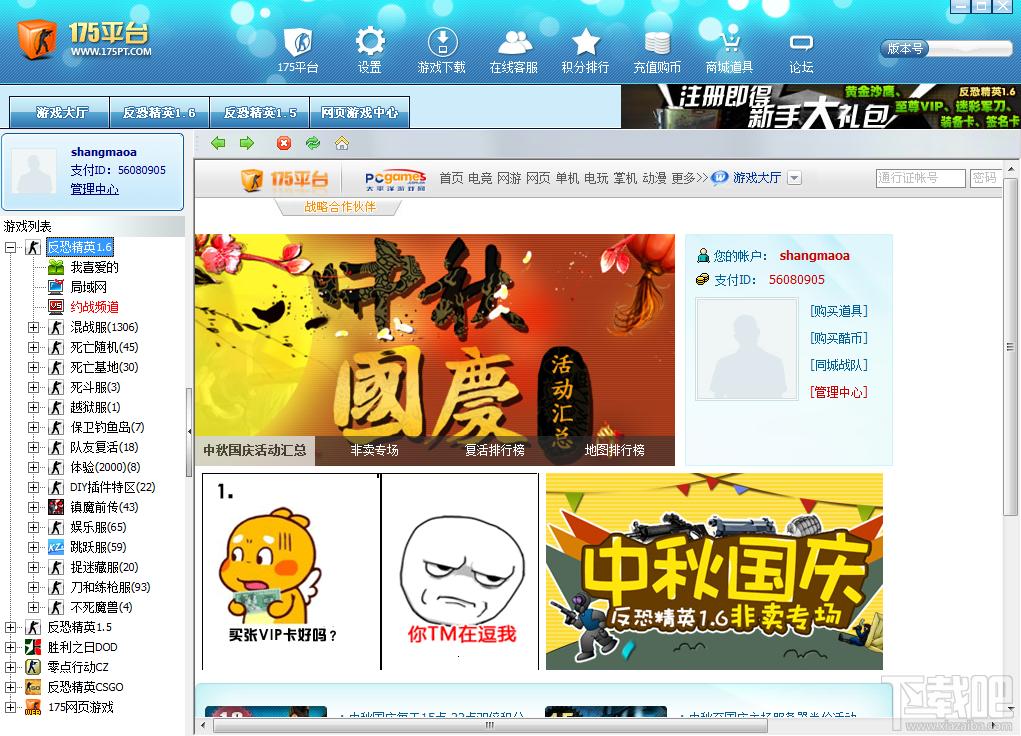This screenshot has width=1021, height=736.
Task: Open 设置 gear icon
Action: [369, 42]
